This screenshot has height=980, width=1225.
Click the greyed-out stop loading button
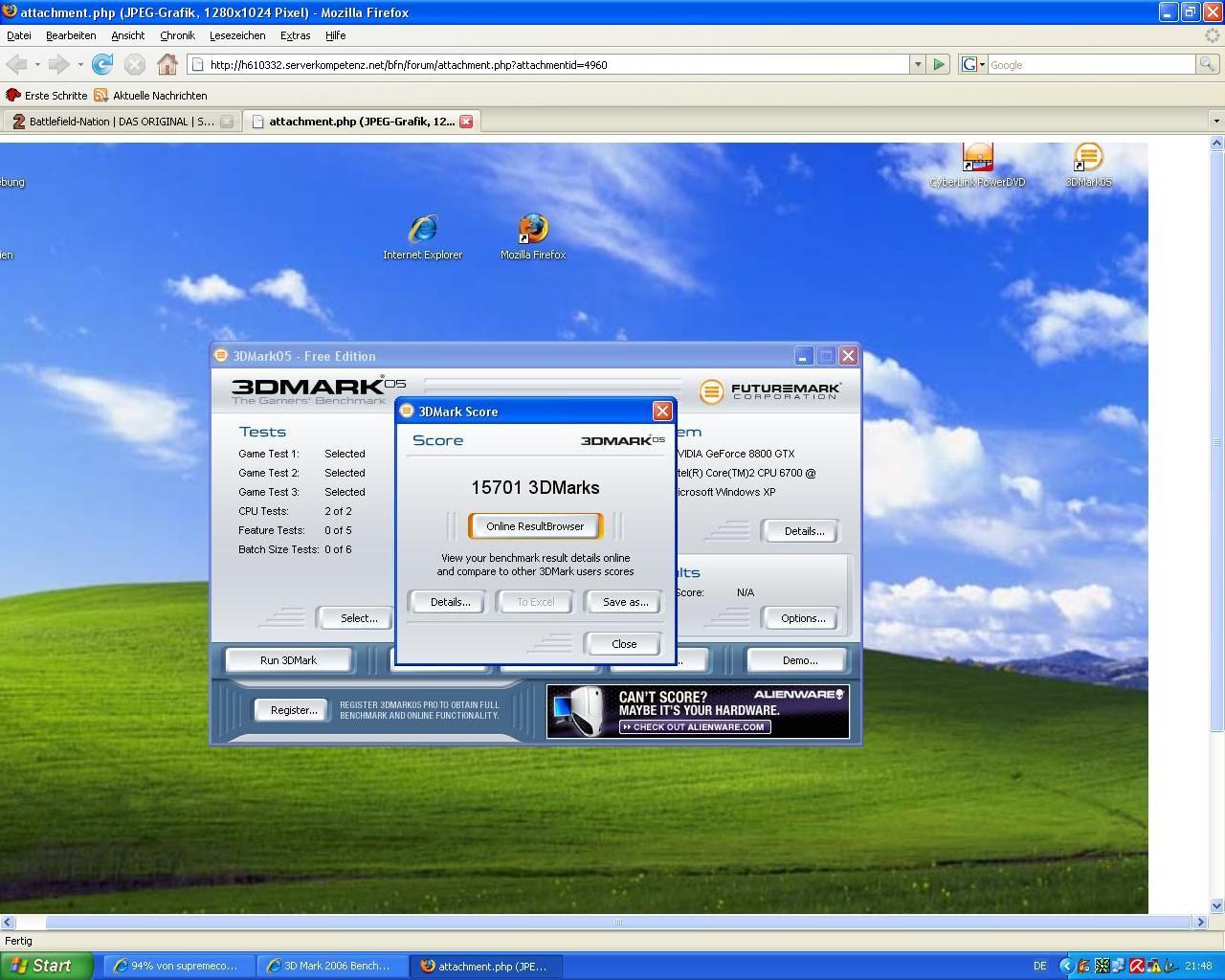pos(135,64)
